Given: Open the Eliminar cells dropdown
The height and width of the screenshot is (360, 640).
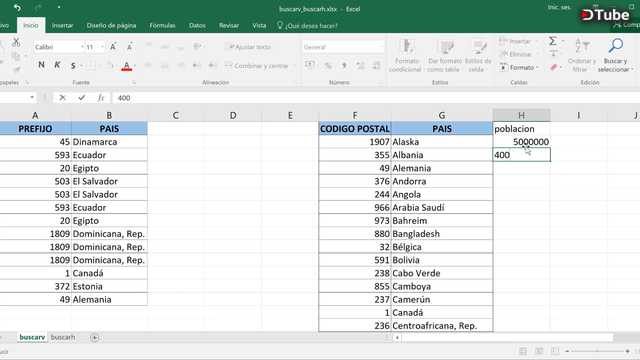Looking at the screenshot, I should pos(519,54).
